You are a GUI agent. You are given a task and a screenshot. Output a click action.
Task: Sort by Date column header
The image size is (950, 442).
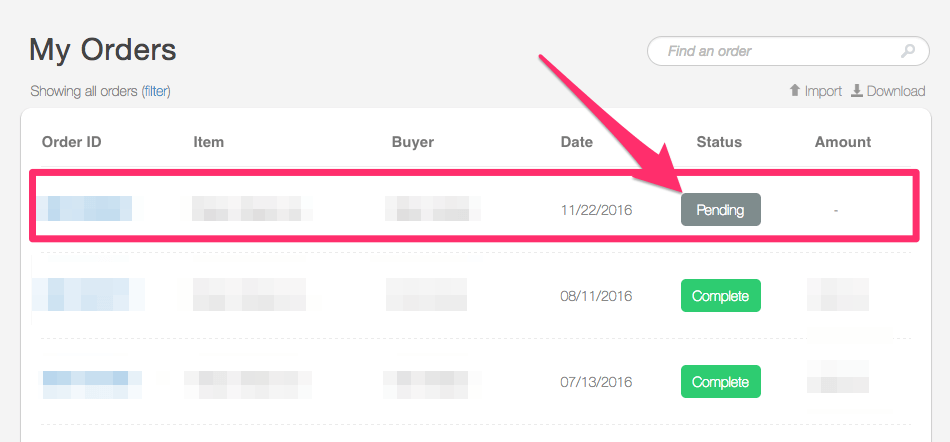(576, 142)
